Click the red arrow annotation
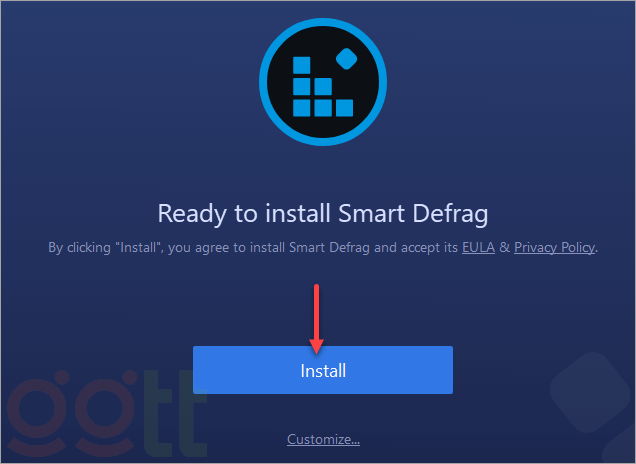Viewport: 636px width, 464px height. pos(316,320)
